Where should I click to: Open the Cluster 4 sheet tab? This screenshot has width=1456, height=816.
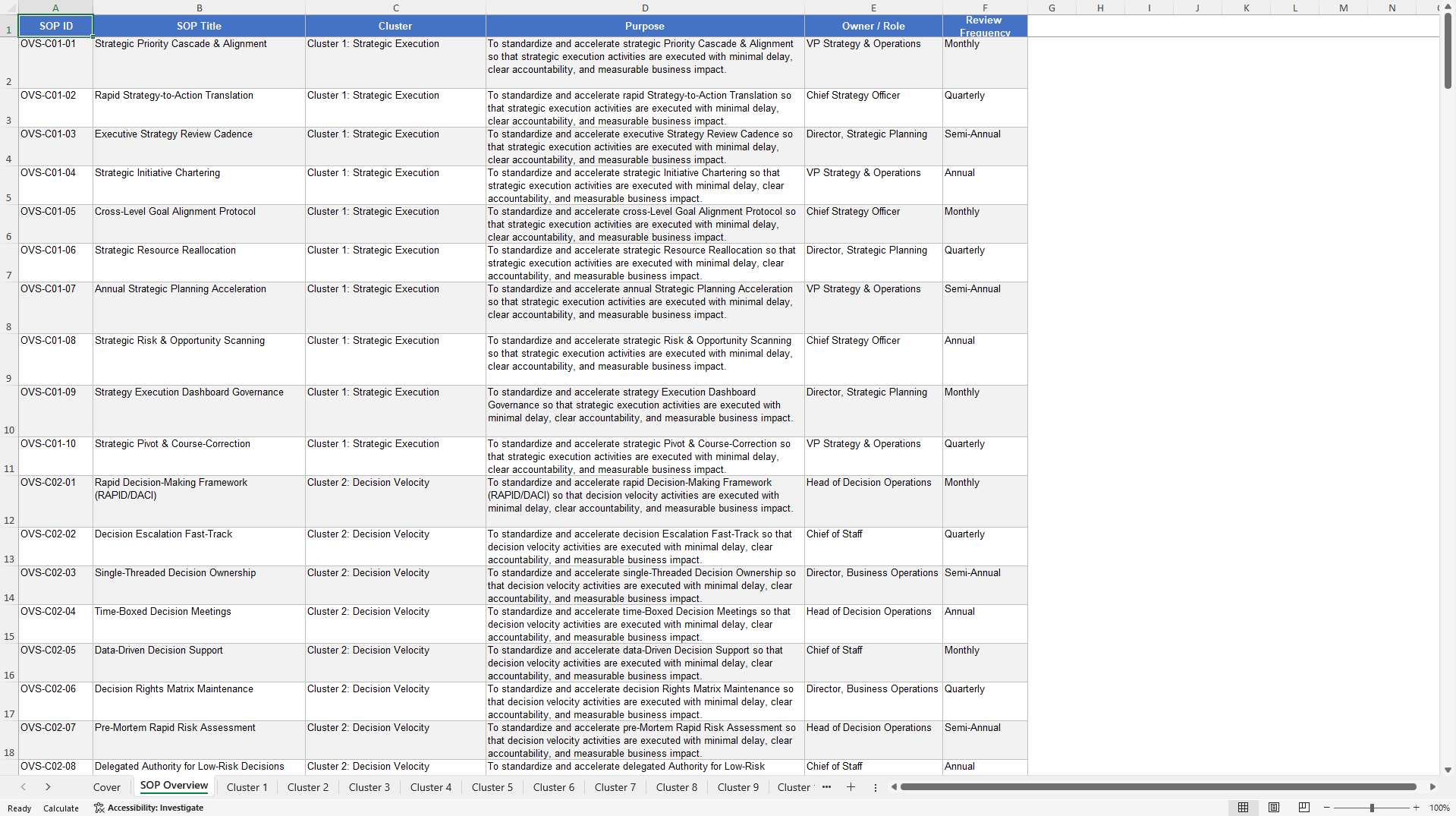(x=431, y=787)
